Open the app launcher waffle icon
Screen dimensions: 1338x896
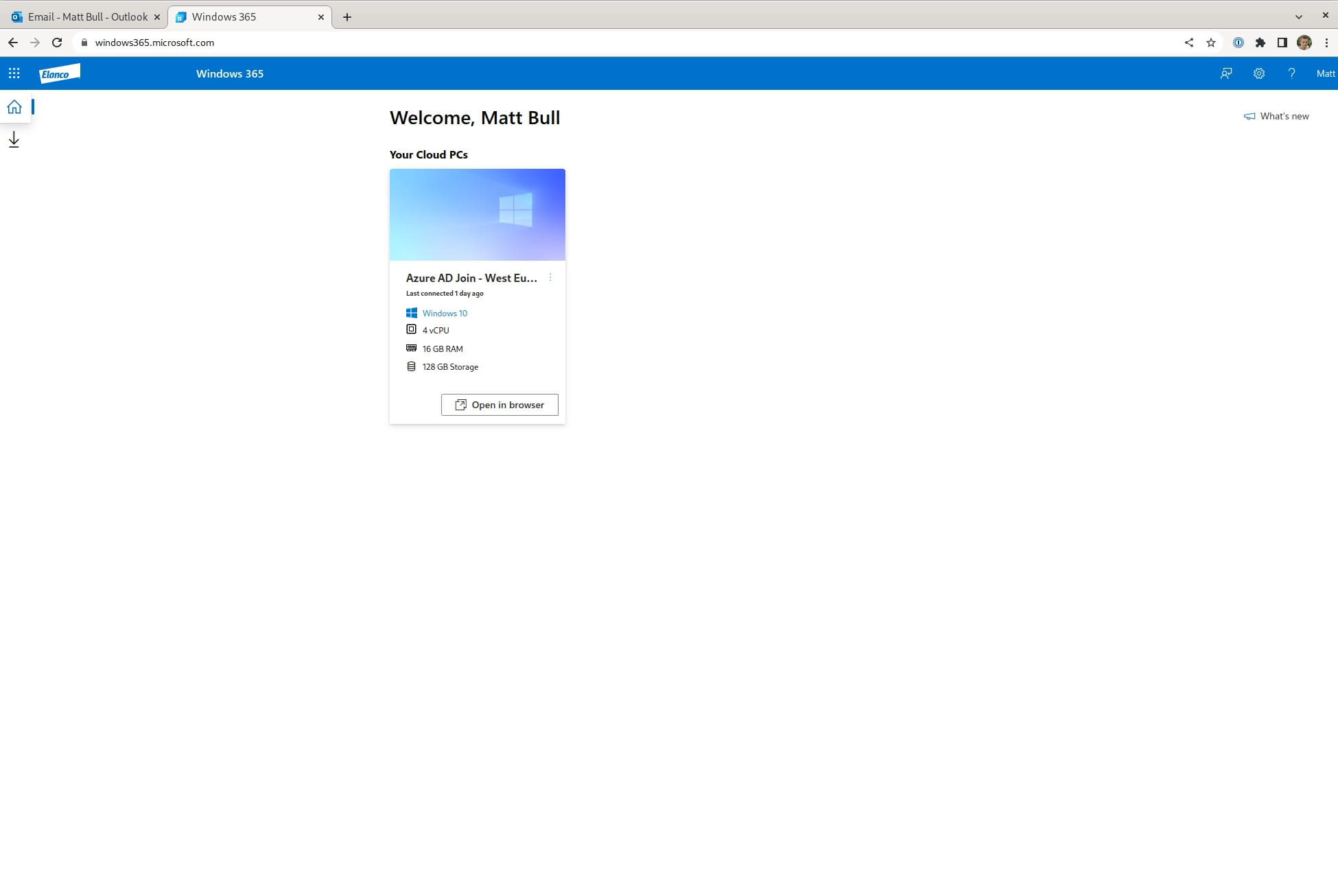point(14,73)
